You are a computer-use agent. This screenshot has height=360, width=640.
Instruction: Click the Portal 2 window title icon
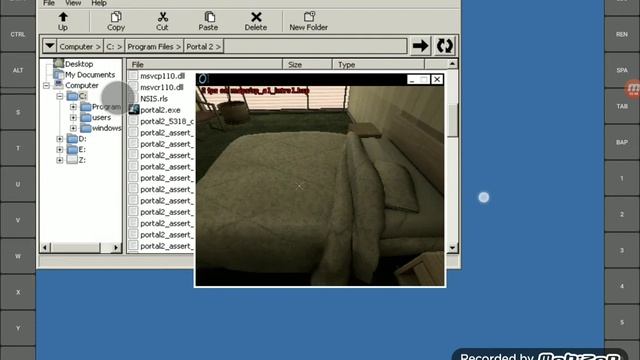[x=203, y=79]
